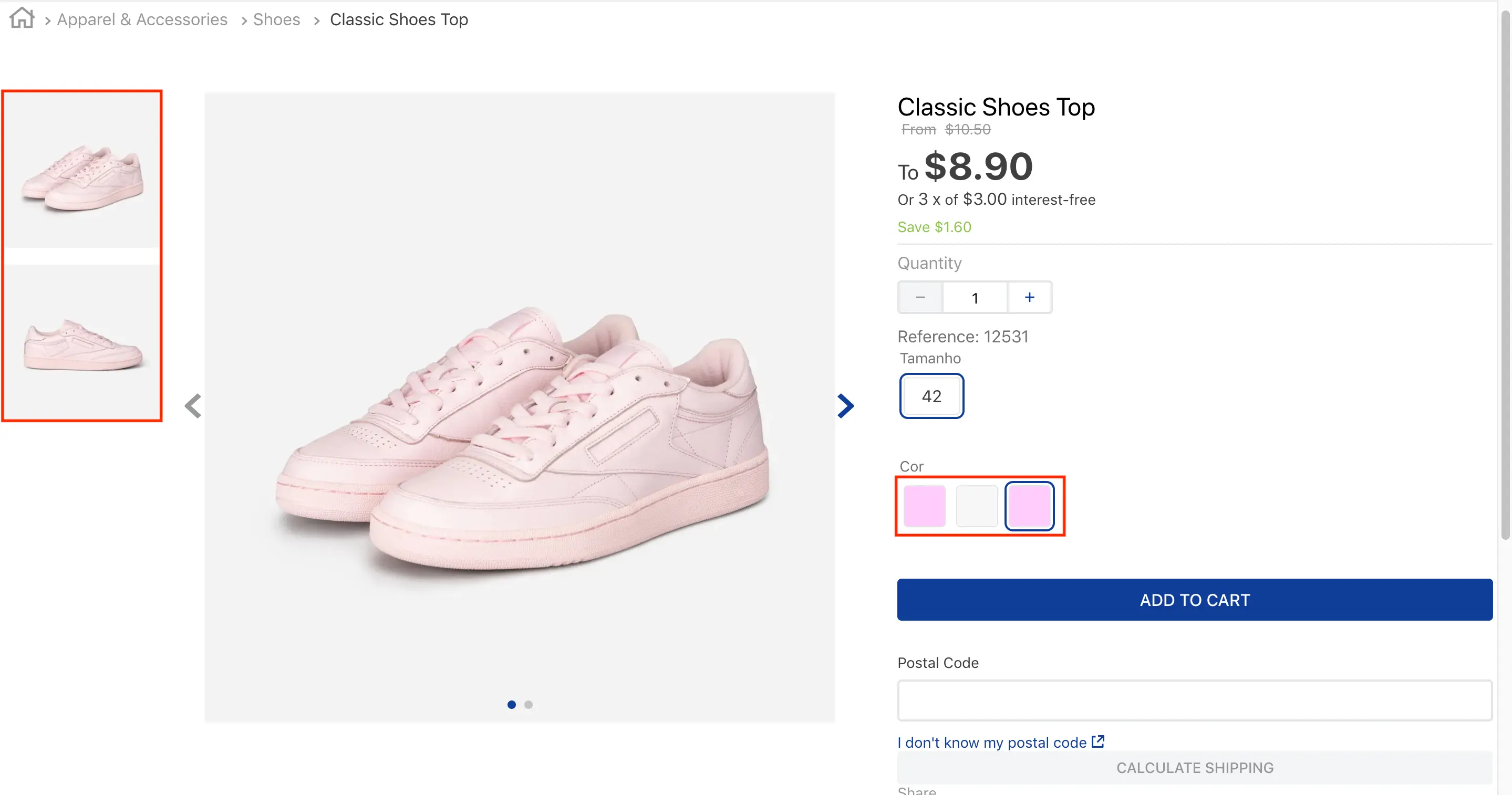The image size is (1512, 795).
Task: Click the left carousel arrow
Action: 192,405
